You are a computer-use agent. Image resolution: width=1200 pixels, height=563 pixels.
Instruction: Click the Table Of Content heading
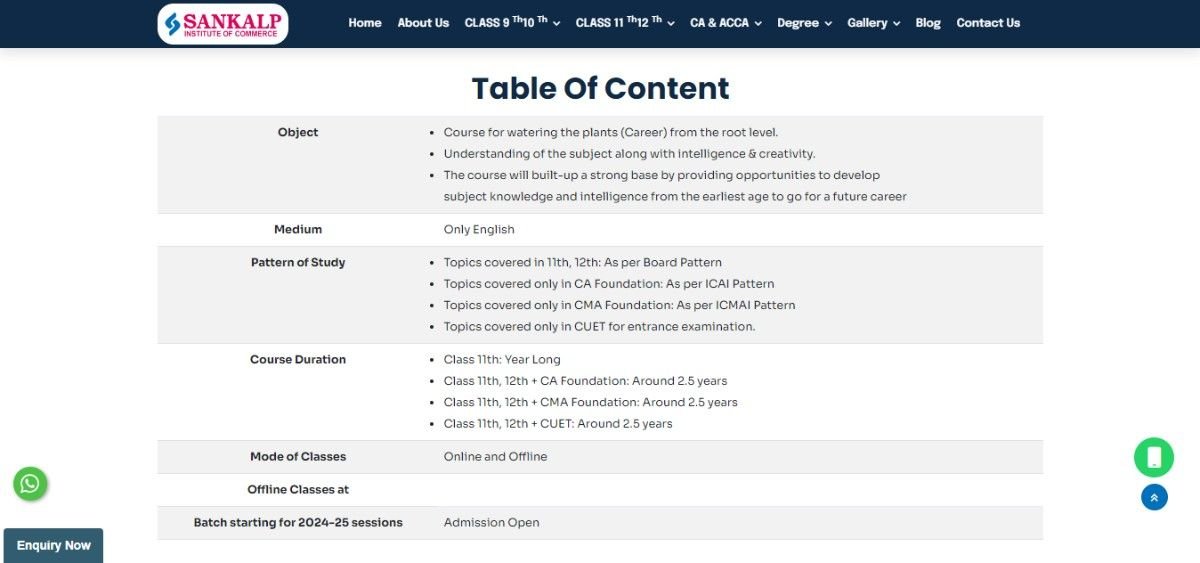[x=600, y=88]
